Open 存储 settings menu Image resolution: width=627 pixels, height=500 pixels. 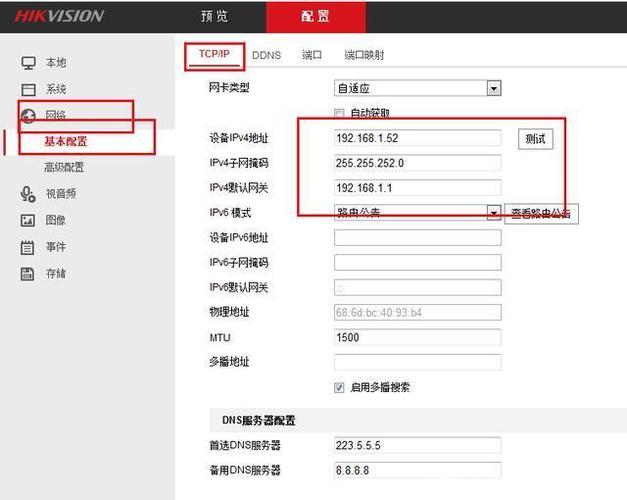56,274
